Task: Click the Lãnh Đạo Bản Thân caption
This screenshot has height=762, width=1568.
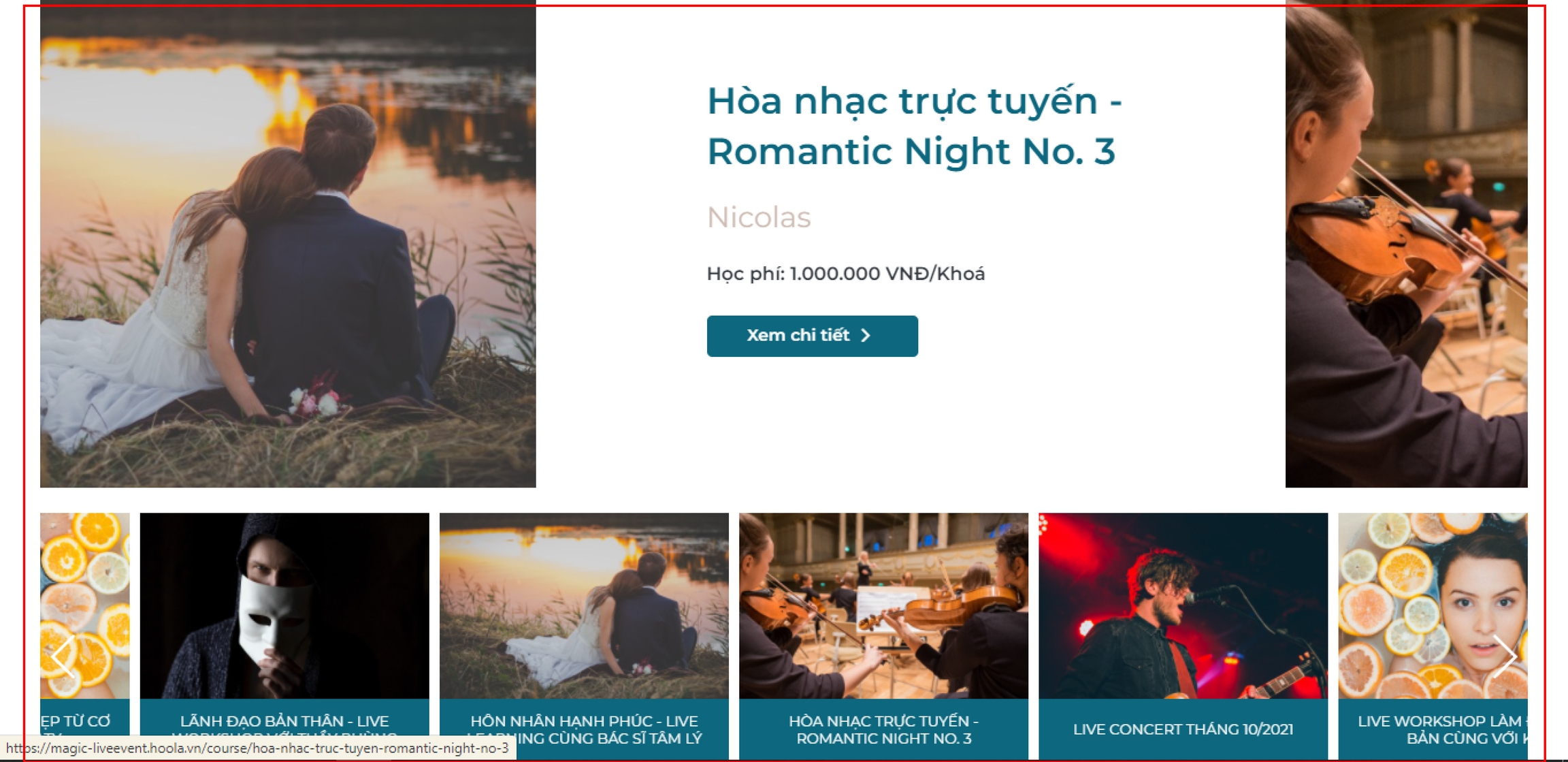Action: (284, 729)
